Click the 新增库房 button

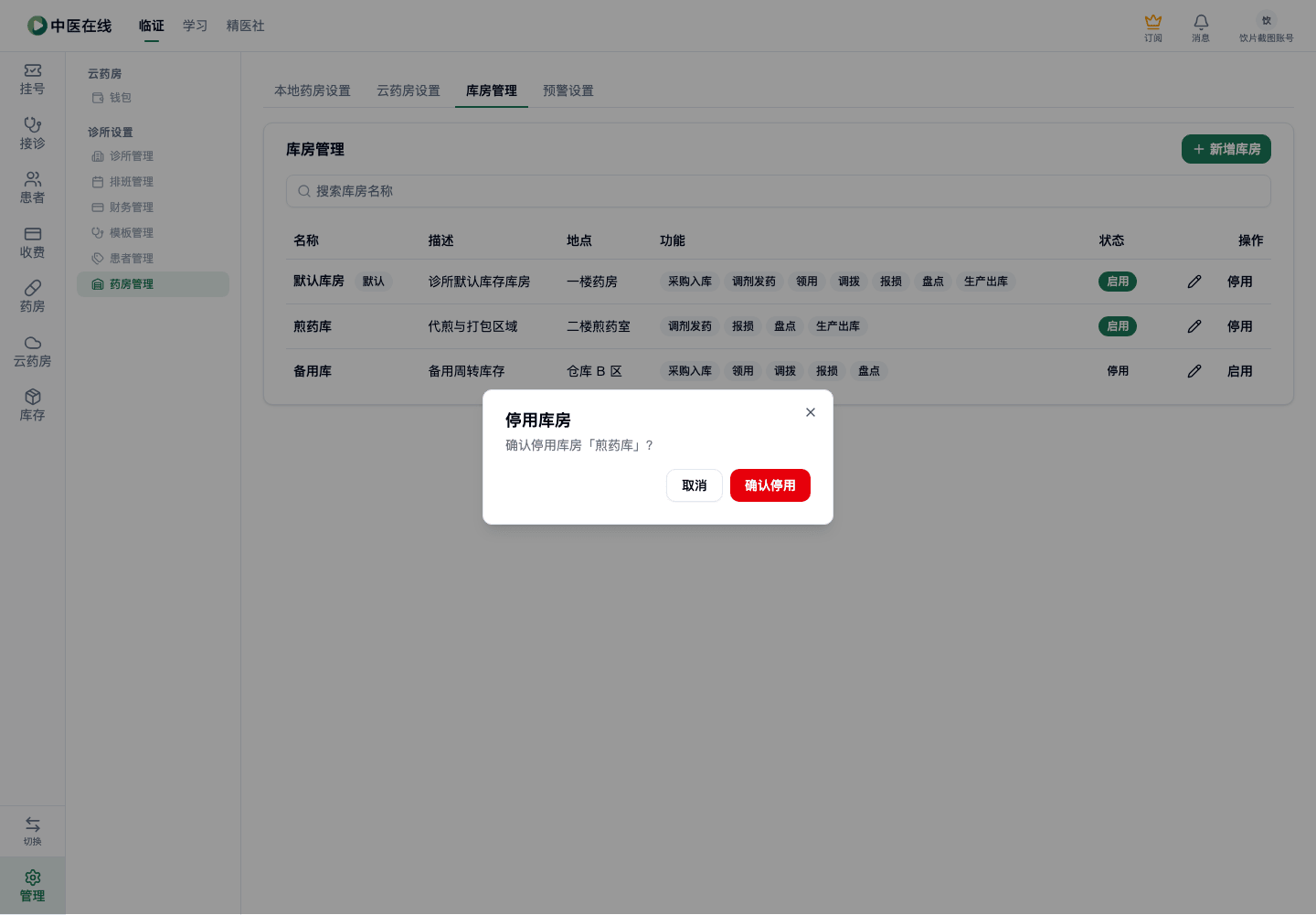tap(1226, 149)
